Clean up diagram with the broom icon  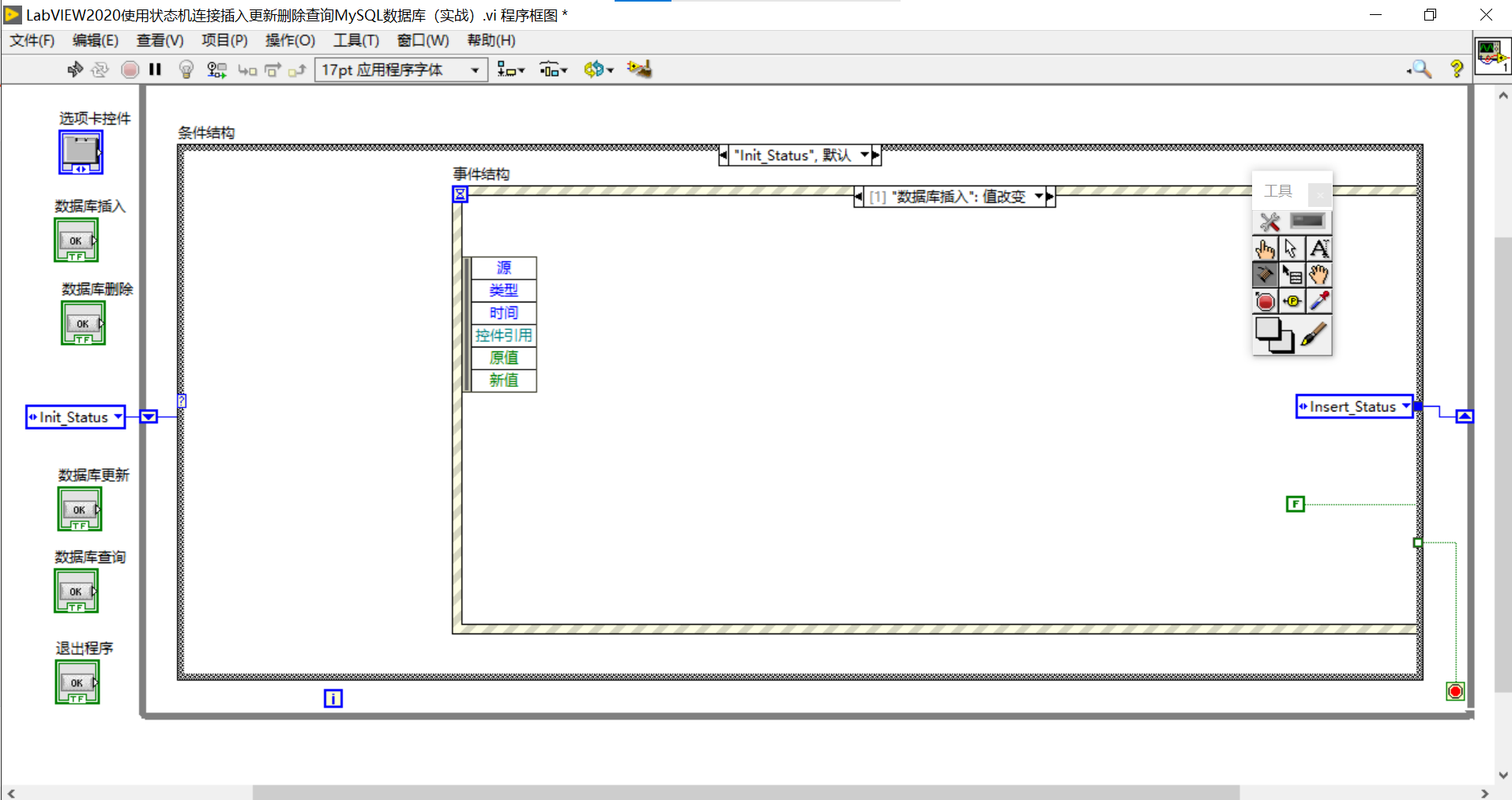pyautogui.click(x=639, y=69)
